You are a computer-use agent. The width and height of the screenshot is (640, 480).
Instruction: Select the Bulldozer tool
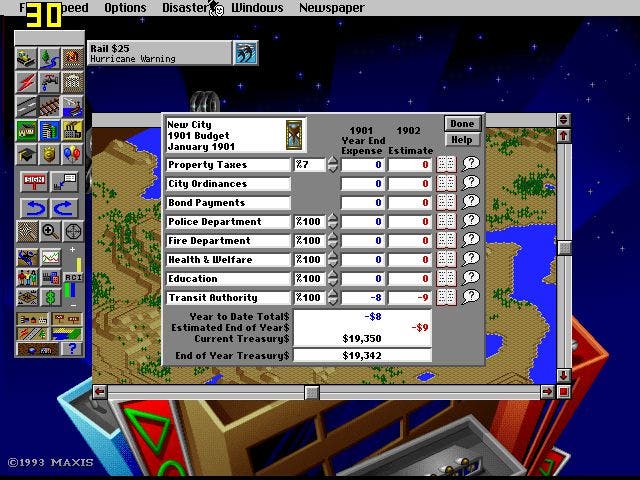[27, 58]
